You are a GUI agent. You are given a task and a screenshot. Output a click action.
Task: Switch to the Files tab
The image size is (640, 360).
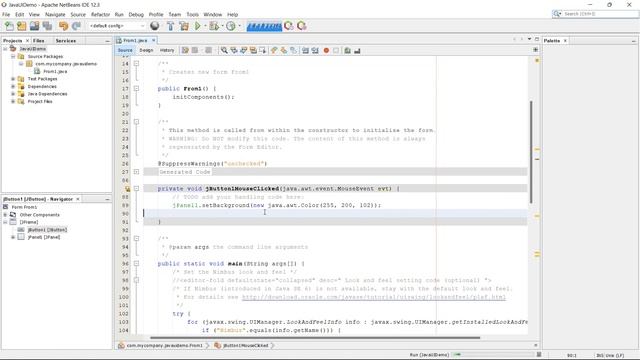[x=39, y=41]
